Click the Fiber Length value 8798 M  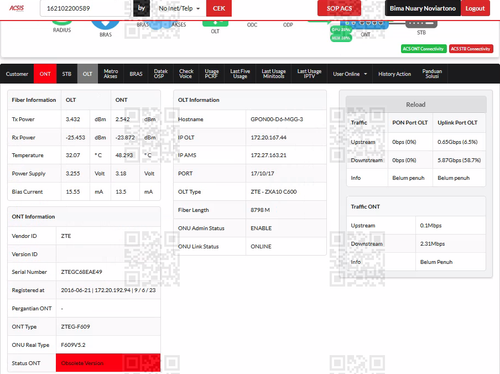260,210
